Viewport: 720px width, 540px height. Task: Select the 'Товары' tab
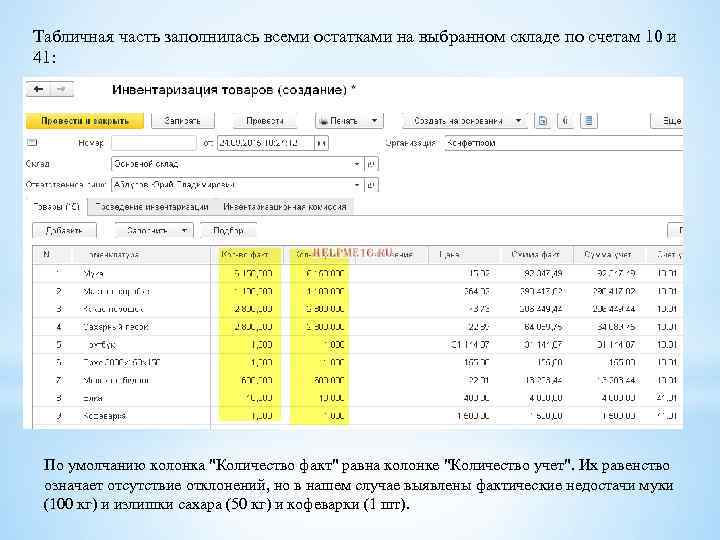tap(56, 207)
